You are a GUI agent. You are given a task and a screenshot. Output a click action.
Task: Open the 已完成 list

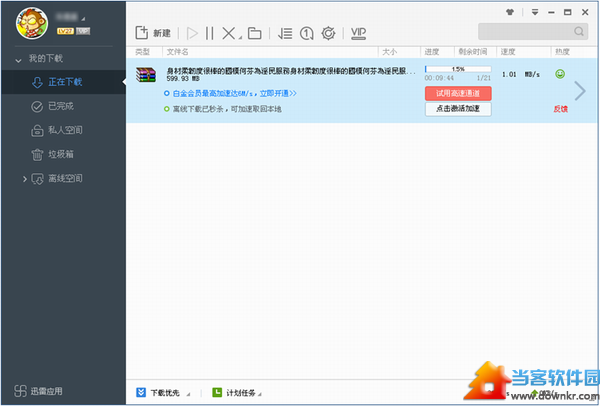point(63,106)
